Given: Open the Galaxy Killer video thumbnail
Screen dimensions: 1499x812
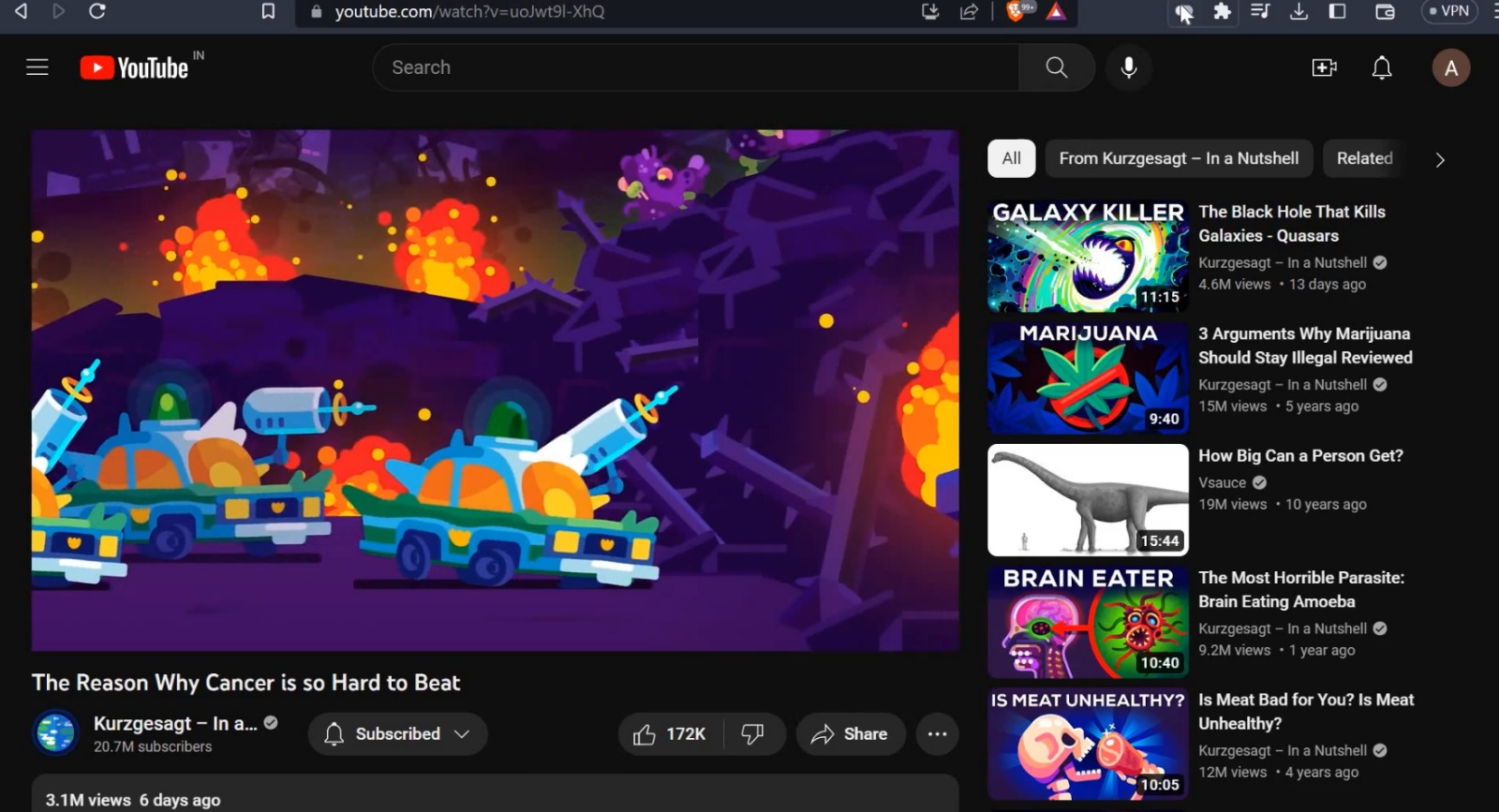Looking at the screenshot, I should [1088, 256].
